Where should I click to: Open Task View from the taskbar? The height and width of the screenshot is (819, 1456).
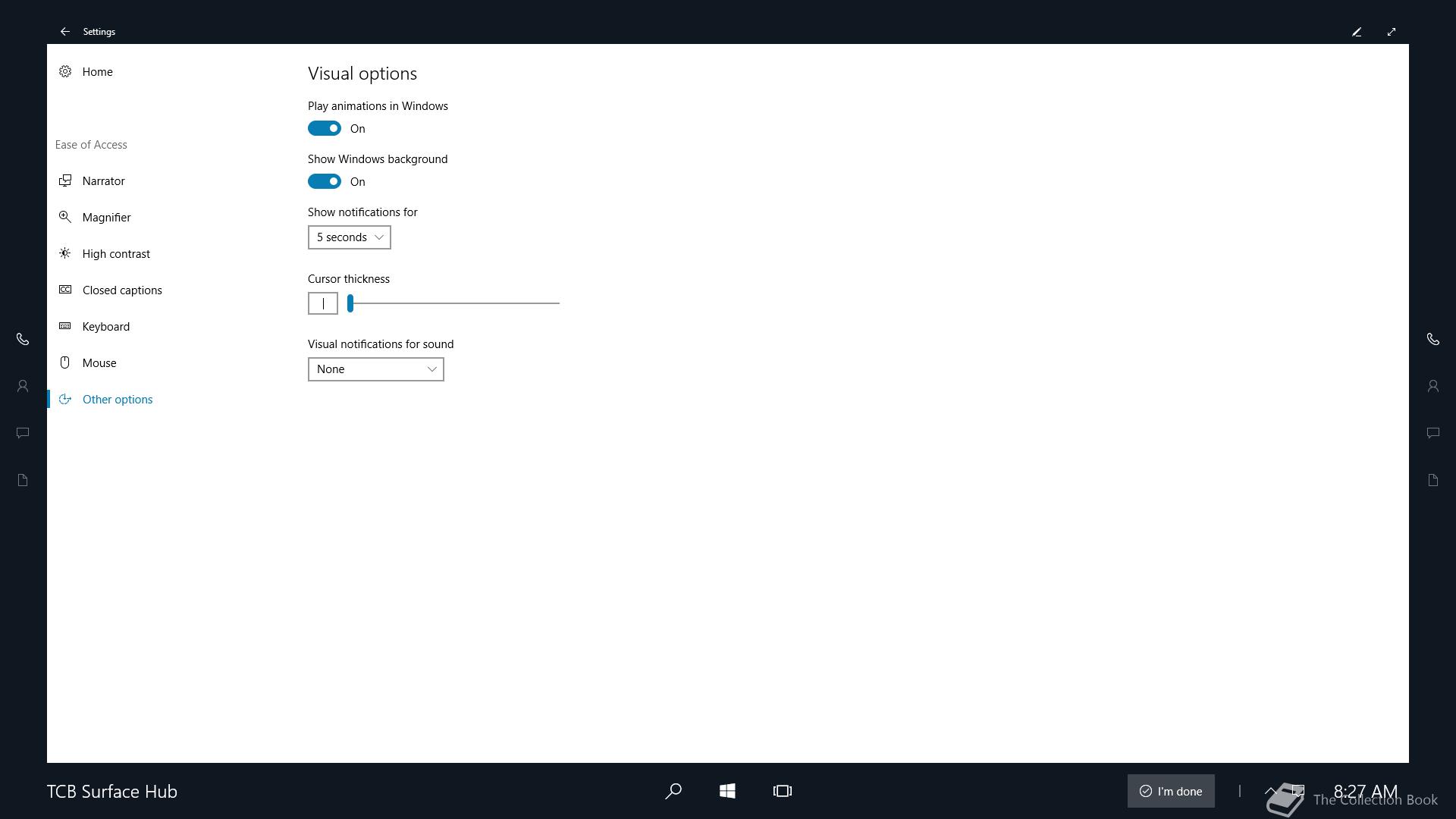point(783,791)
